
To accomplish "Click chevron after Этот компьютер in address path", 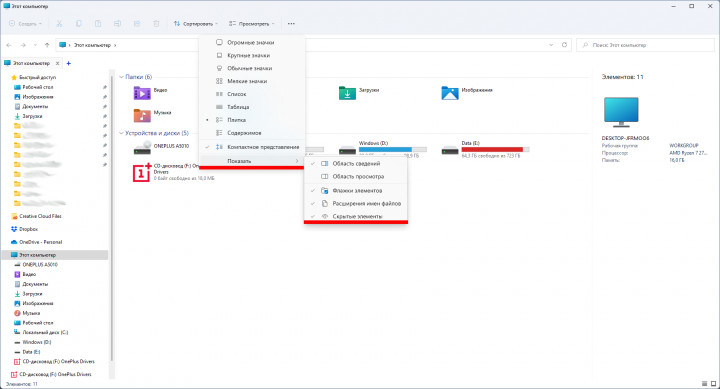I will click(x=115, y=45).
